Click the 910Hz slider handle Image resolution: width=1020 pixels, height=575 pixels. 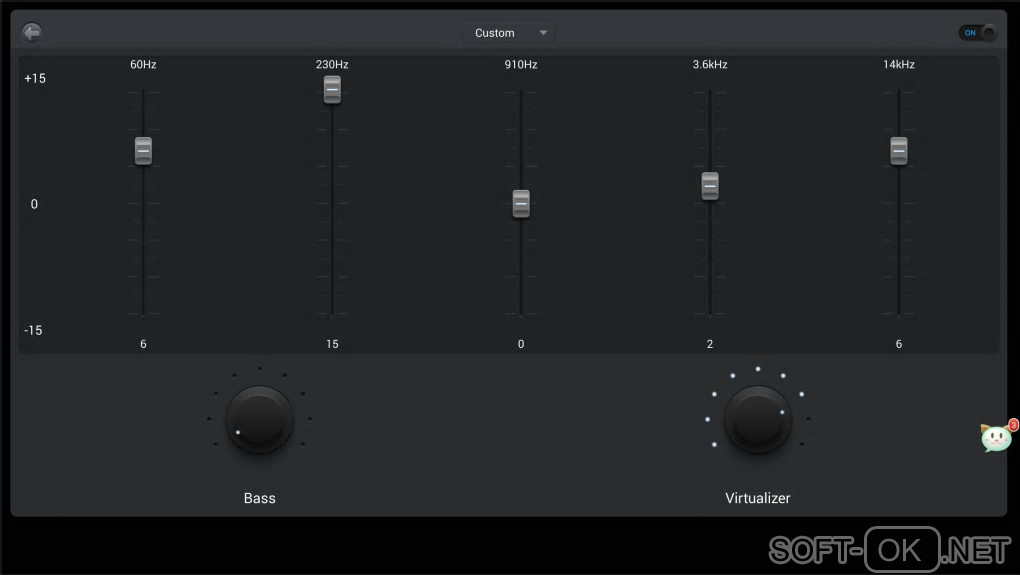click(x=521, y=204)
